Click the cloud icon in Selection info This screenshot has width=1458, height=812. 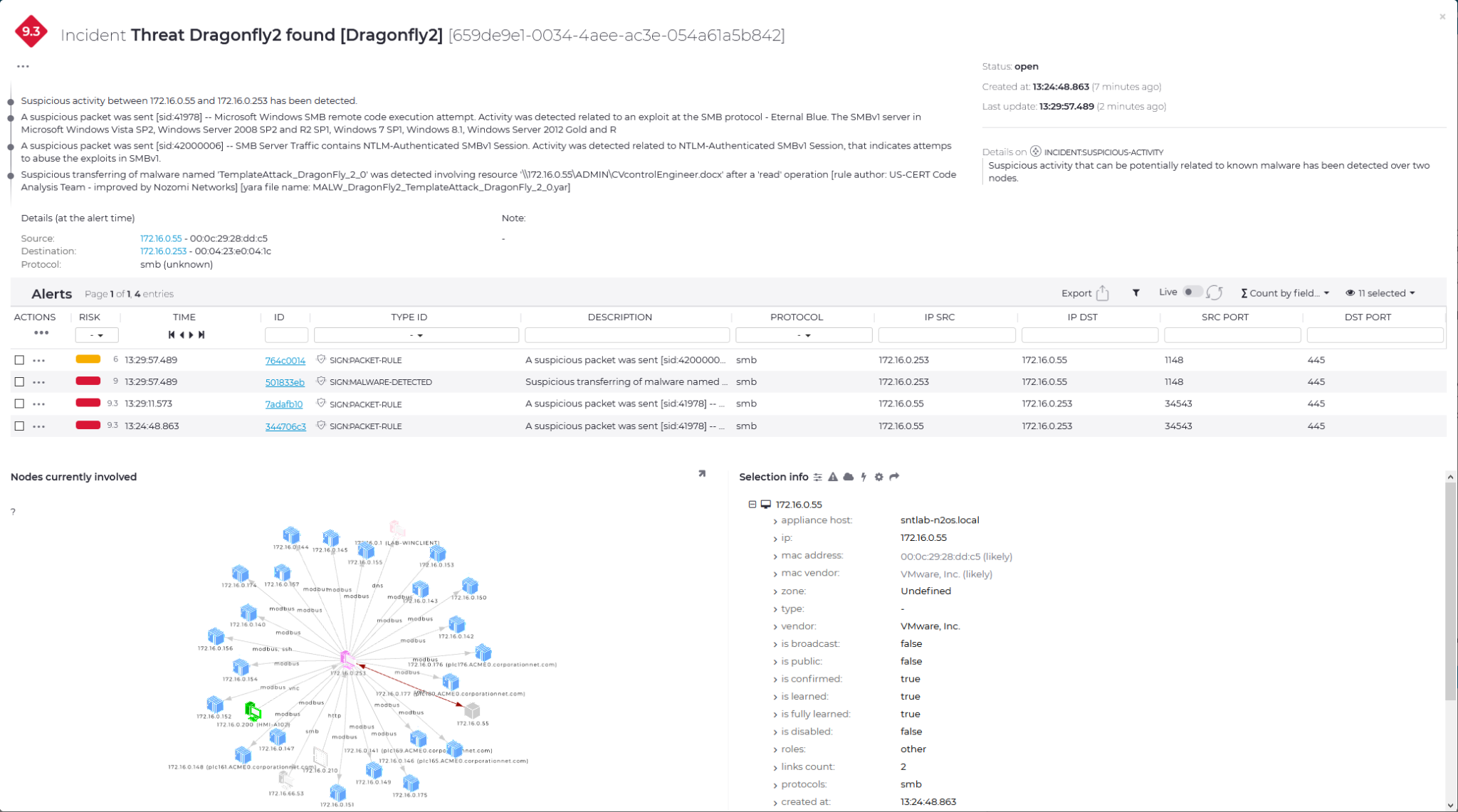[848, 477]
